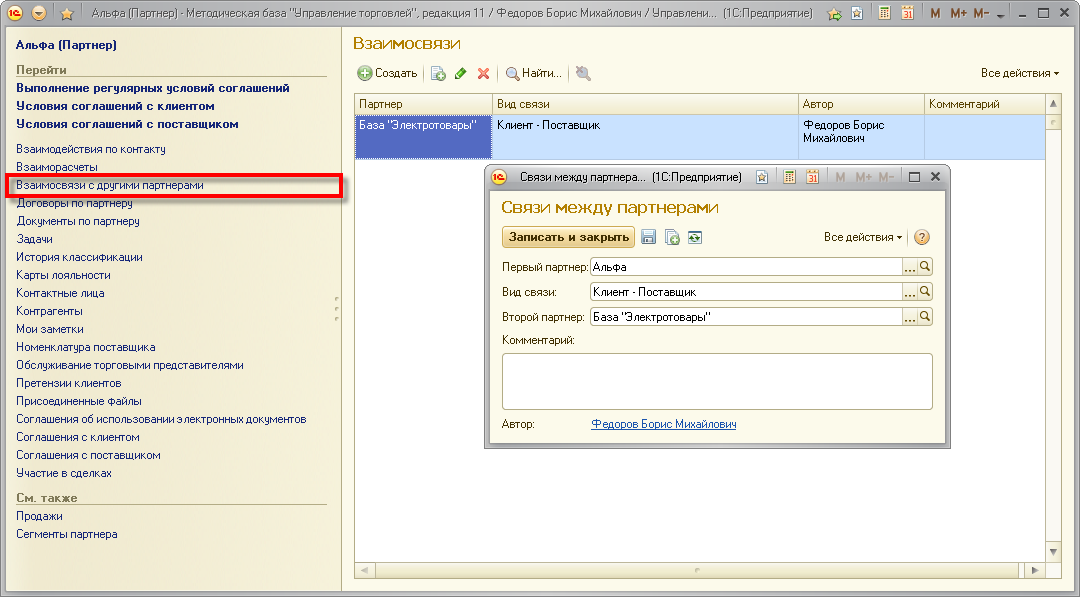Reread the record with the dialog refresh icon
The width and height of the screenshot is (1080, 597).
point(695,238)
